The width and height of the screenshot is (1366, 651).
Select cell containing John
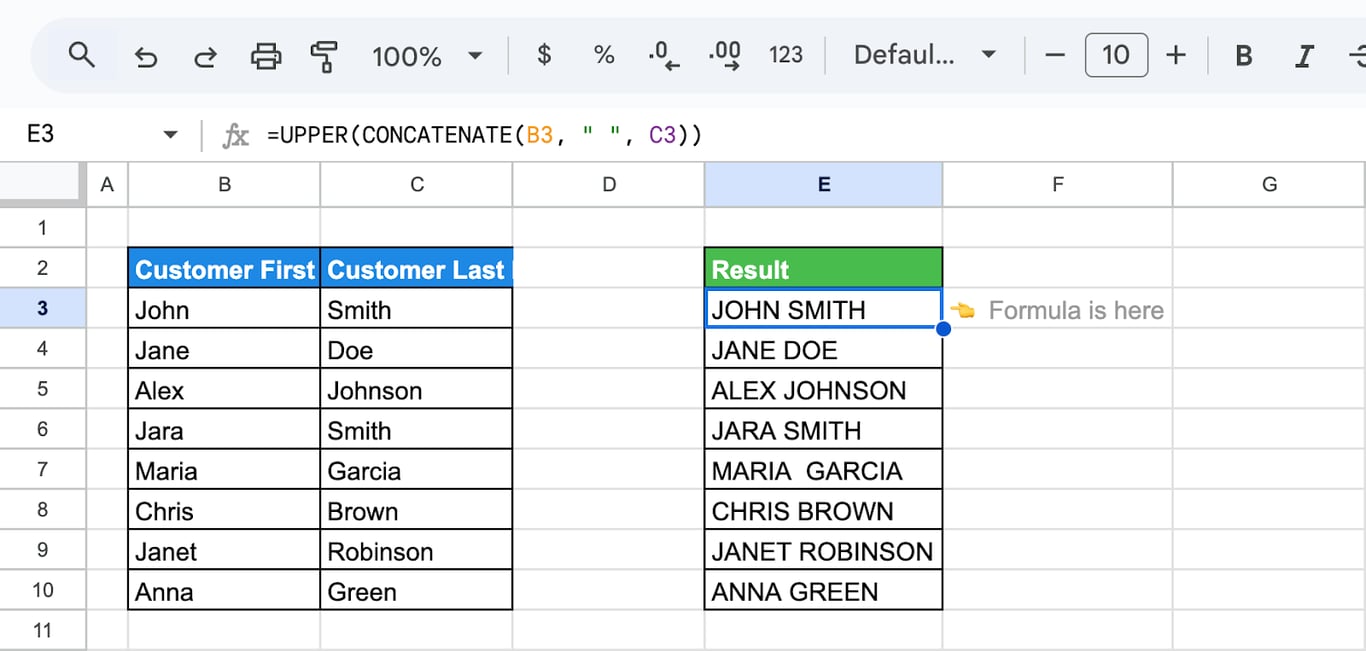click(x=224, y=308)
